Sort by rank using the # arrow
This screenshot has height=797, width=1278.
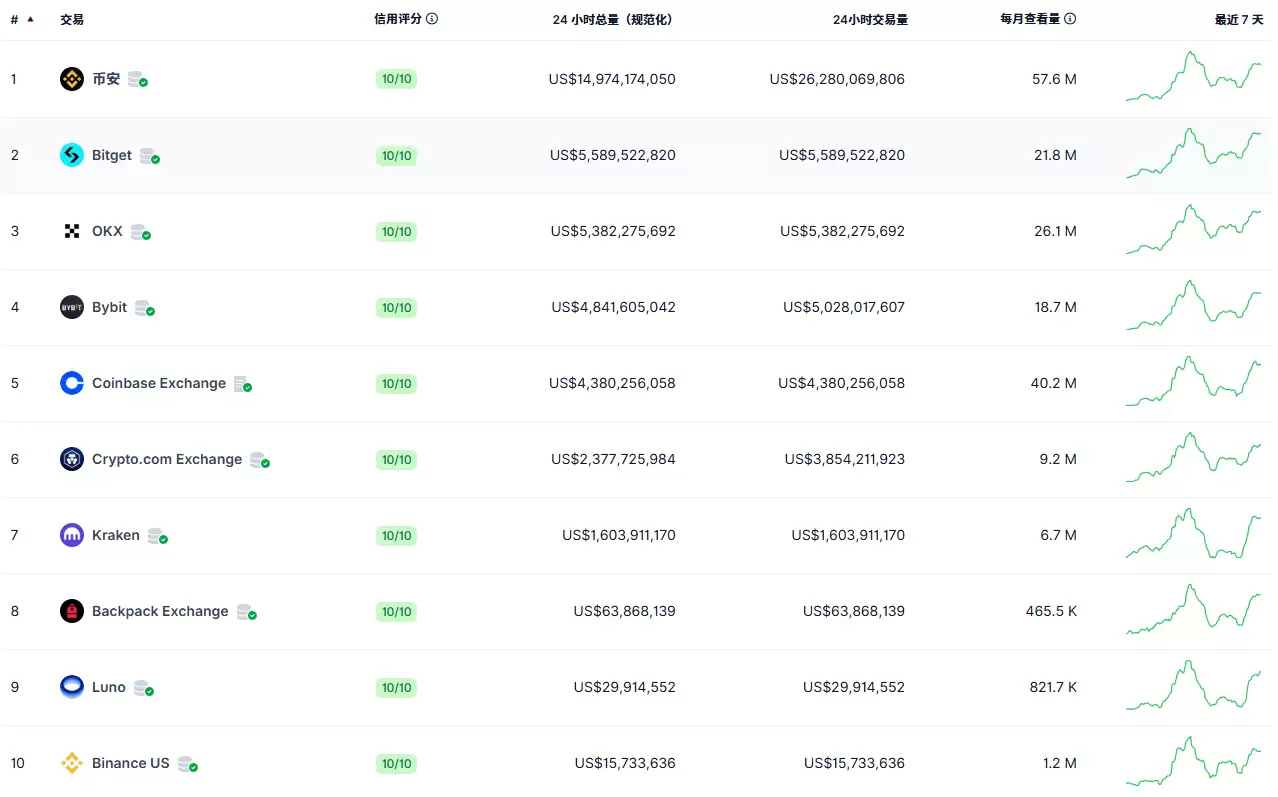(30, 19)
